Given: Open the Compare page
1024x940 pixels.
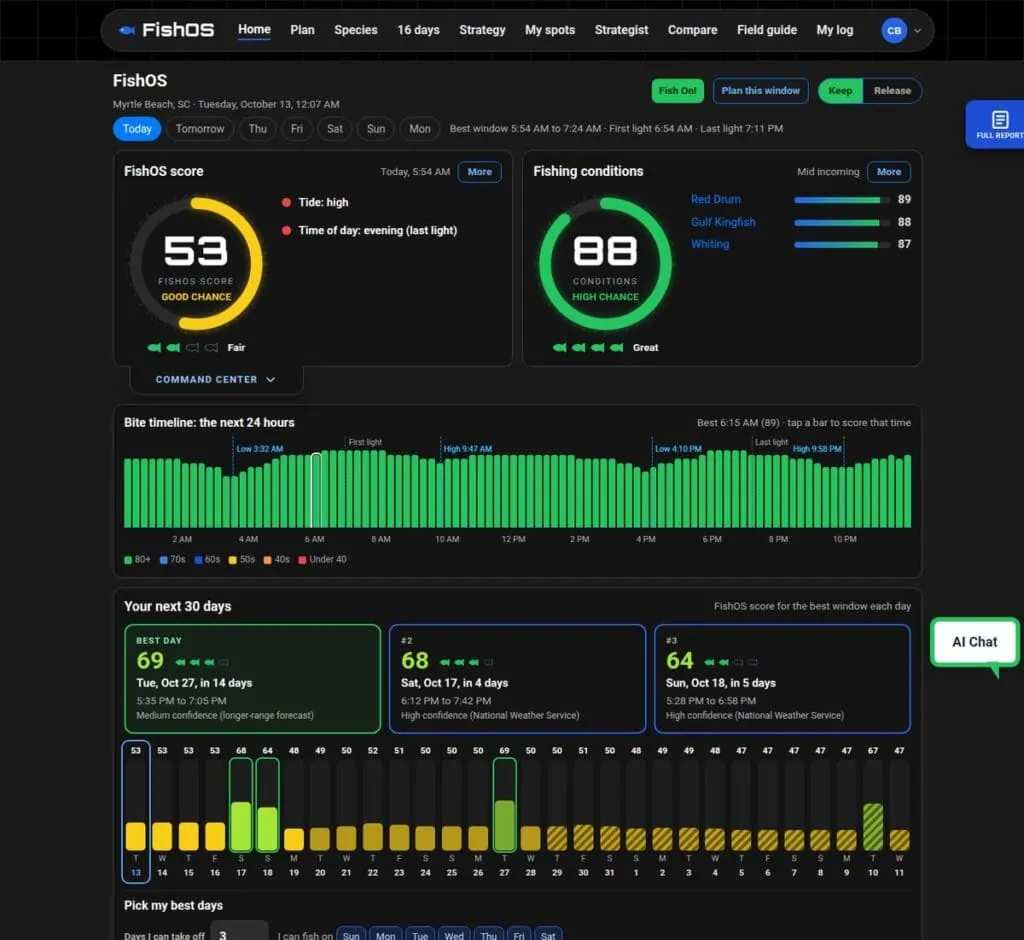Looking at the screenshot, I should [x=692, y=30].
